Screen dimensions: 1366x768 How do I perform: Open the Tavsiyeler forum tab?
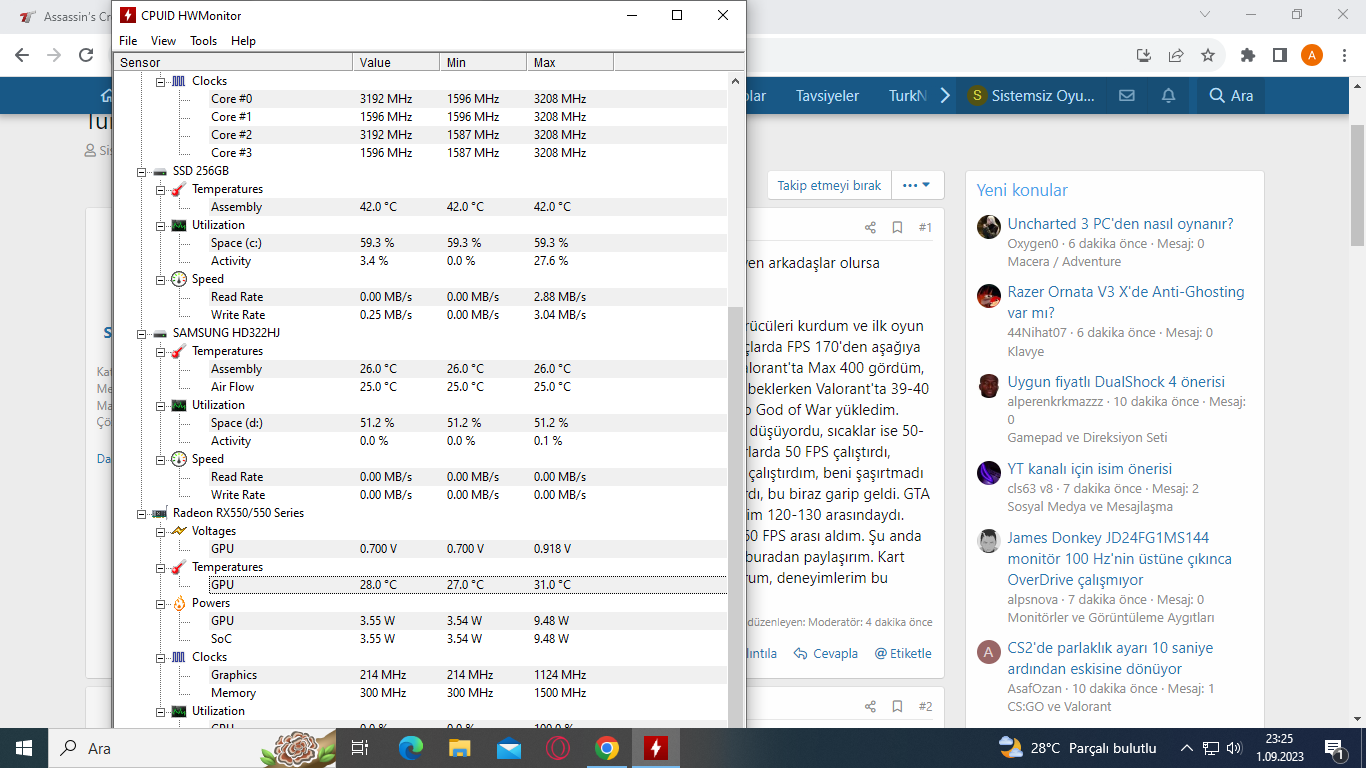[827, 96]
